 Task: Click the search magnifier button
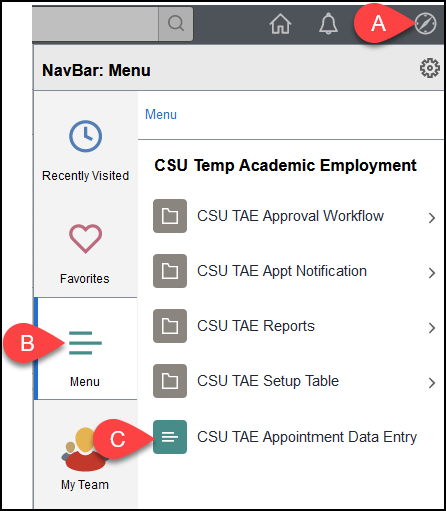[176, 24]
